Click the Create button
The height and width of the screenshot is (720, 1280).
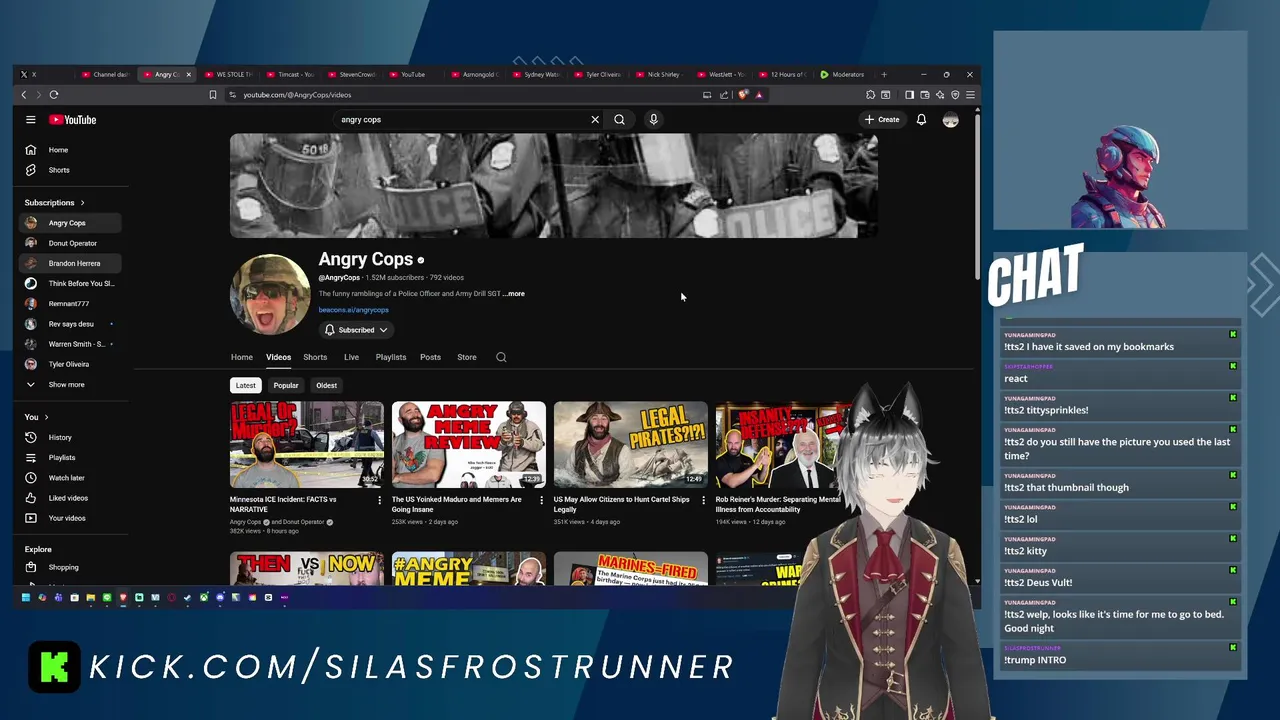[x=882, y=120]
